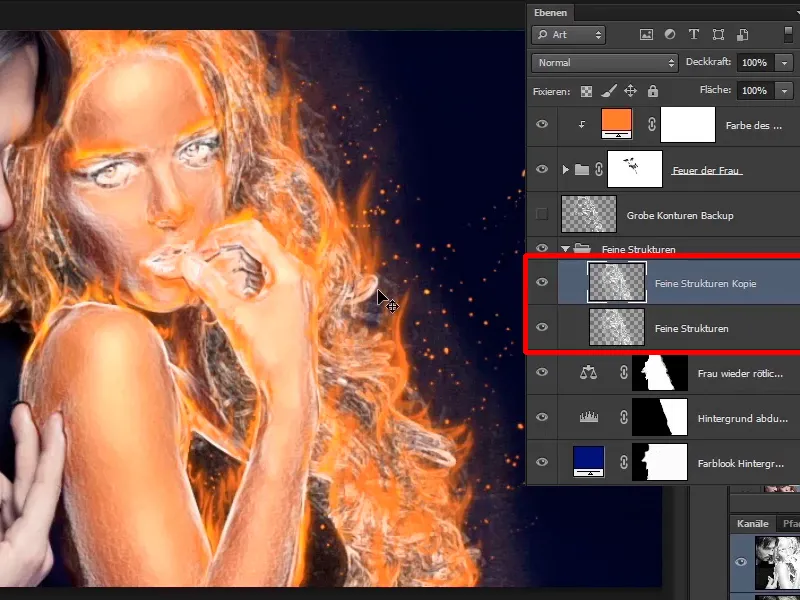The width and height of the screenshot is (800, 600).
Task: Filter layers by adjustment layer icon
Action: 670,35
